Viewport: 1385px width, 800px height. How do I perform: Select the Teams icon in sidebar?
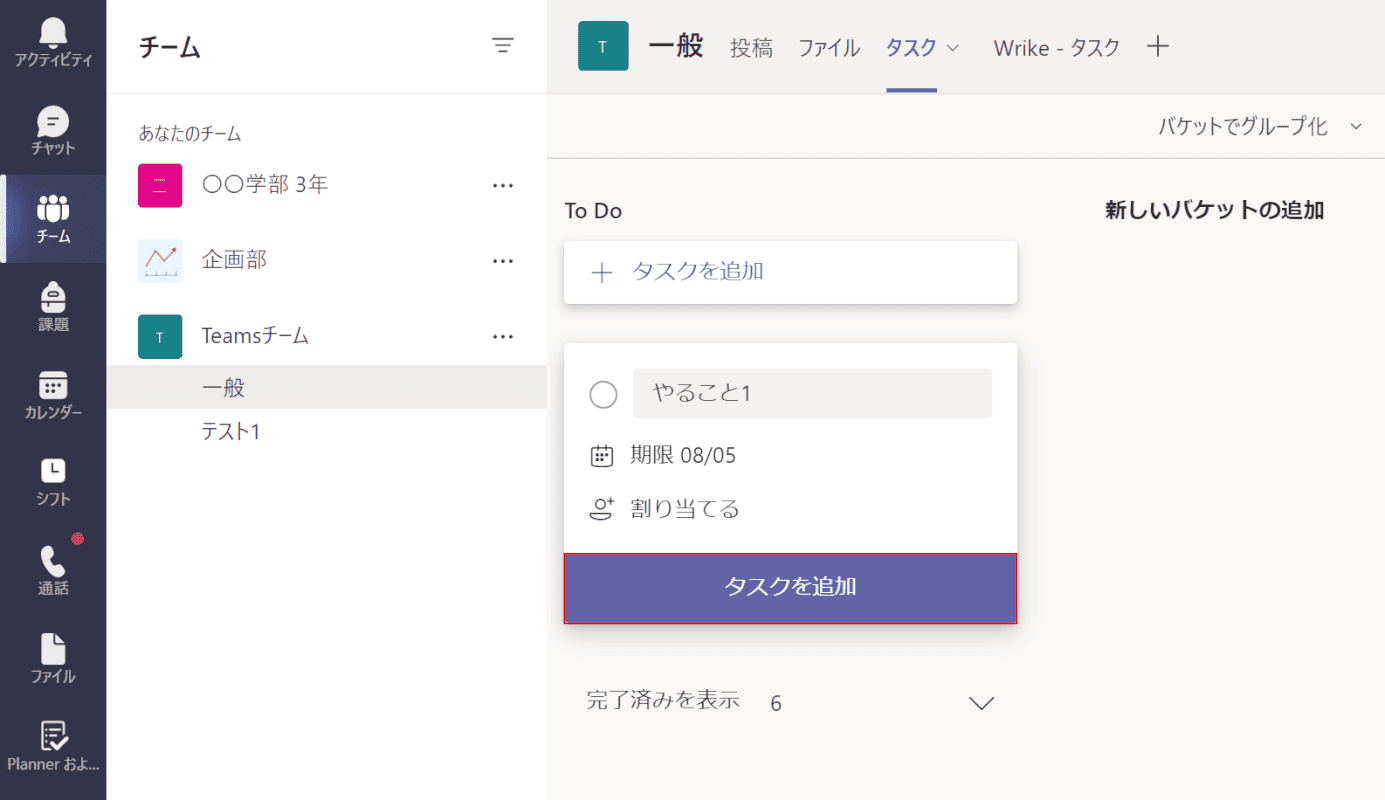pos(53,209)
